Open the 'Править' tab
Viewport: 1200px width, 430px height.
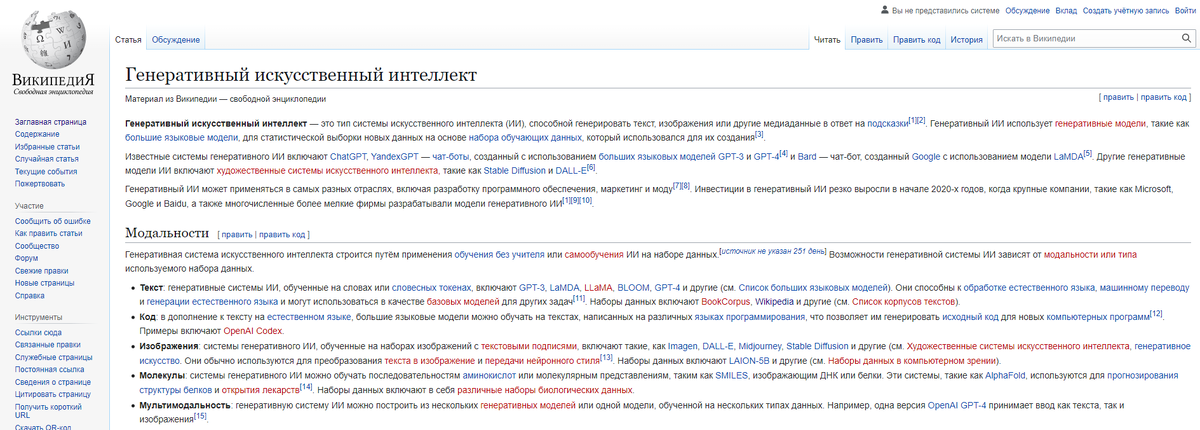(x=866, y=40)
